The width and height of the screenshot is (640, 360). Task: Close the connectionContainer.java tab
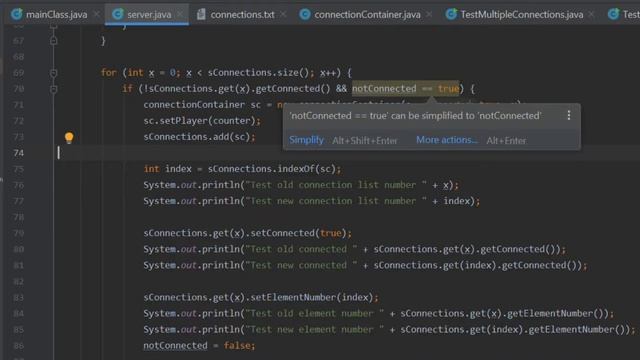[429, 15]
